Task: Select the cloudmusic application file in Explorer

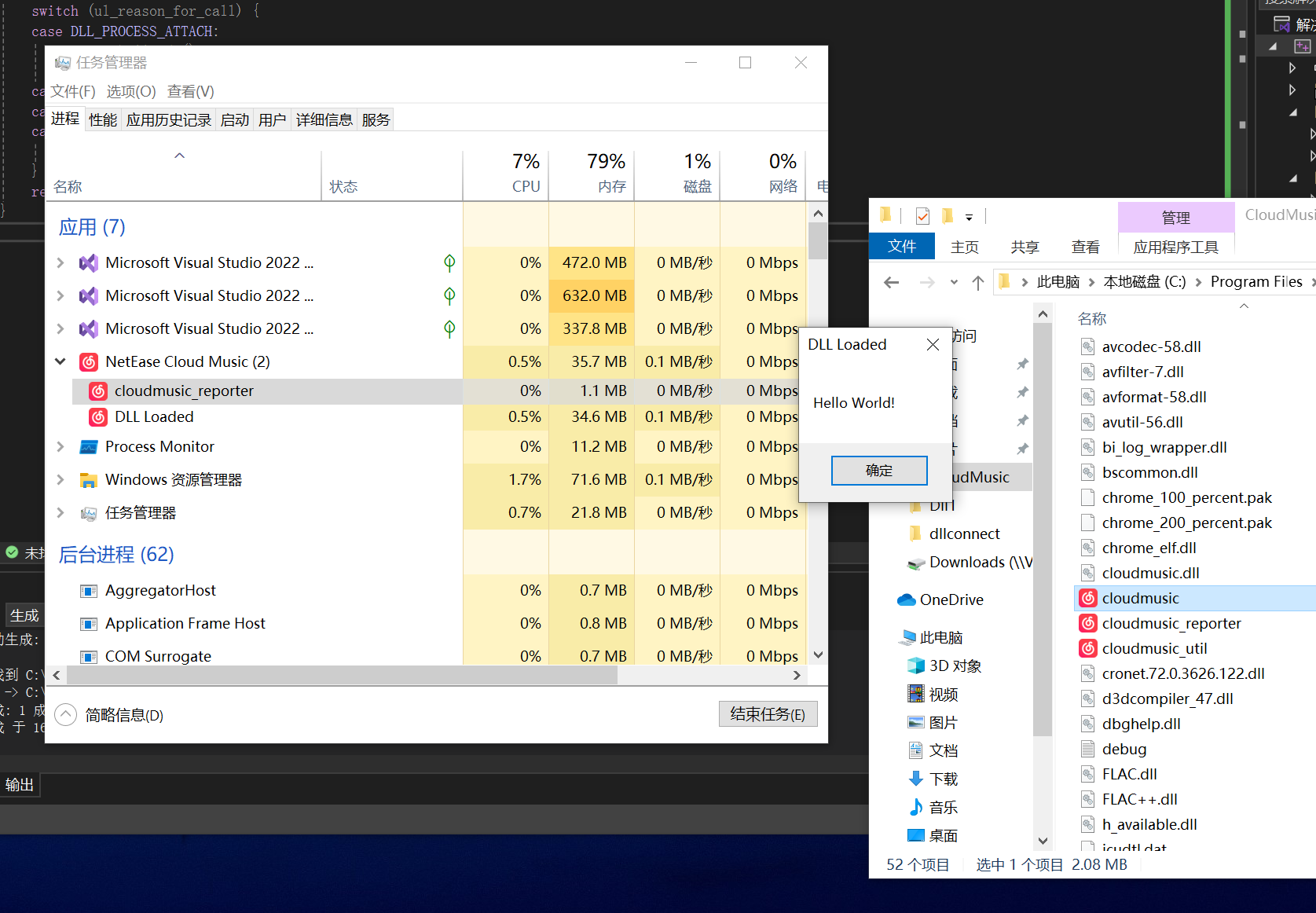Action: click(1194, 599)
